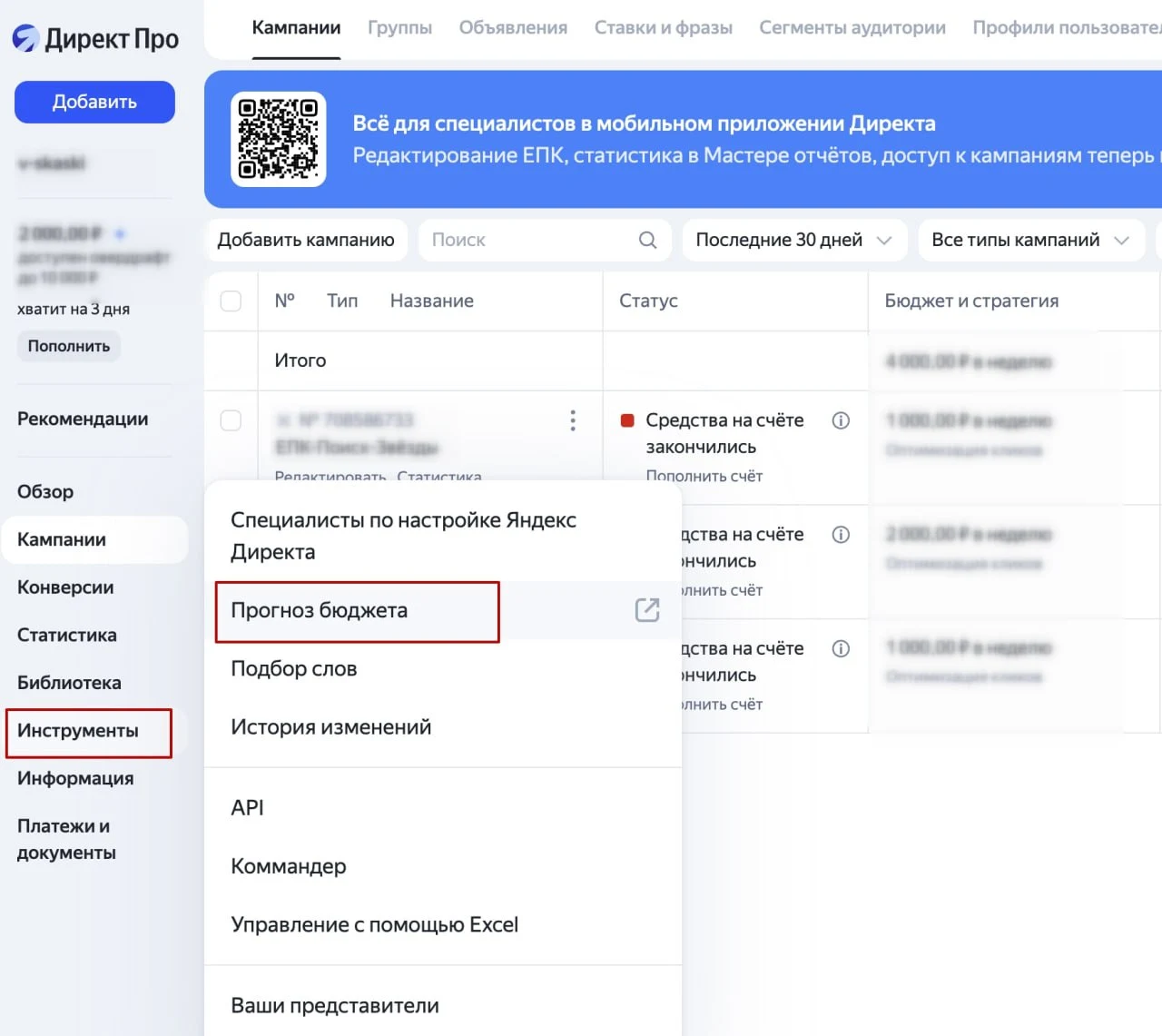This screenshot has width=1162, height=1036.
Task: Click info icon next to first campaign status
Action: point(841,420)
